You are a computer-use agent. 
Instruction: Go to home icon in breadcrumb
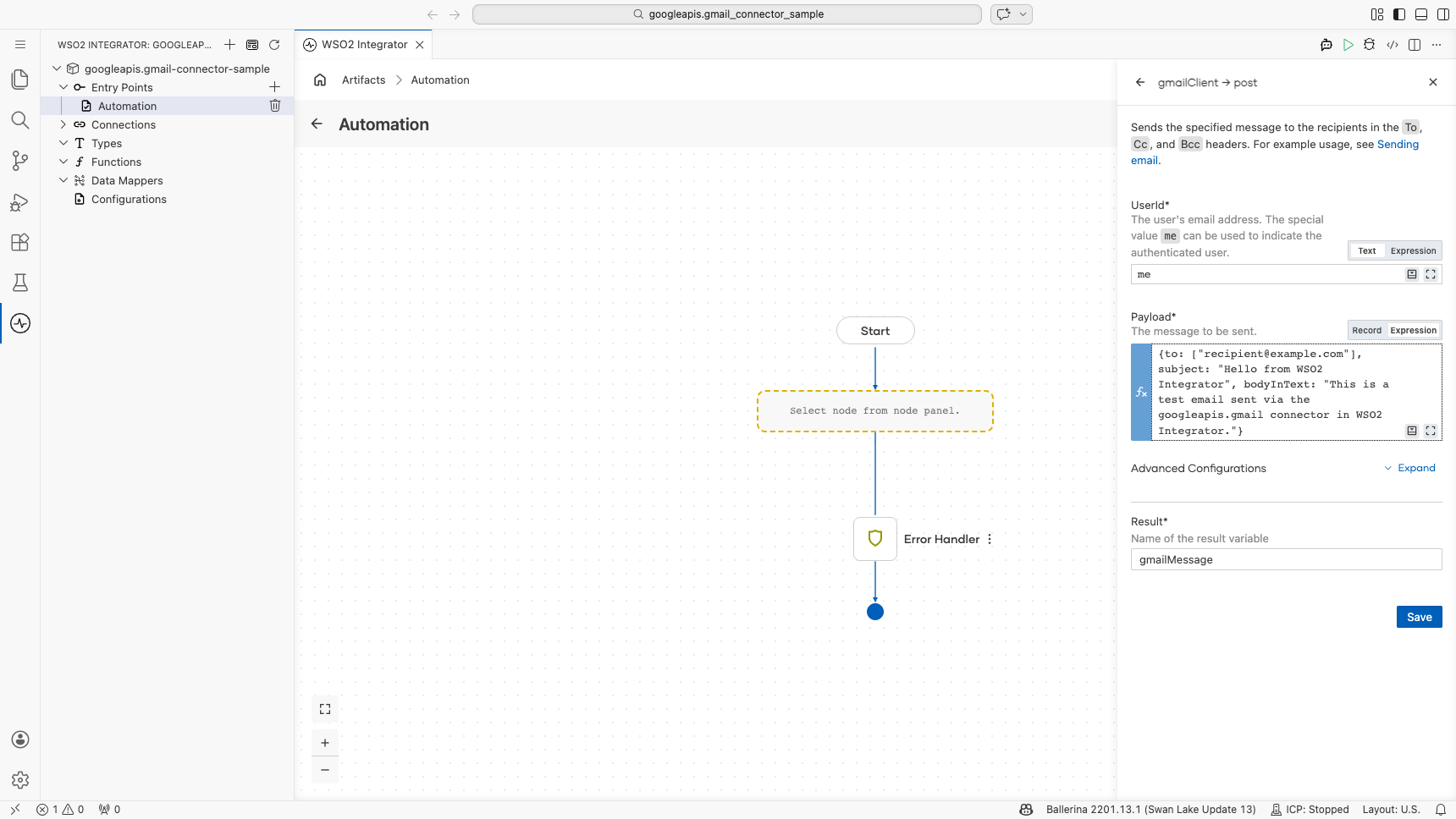(320, 80)
